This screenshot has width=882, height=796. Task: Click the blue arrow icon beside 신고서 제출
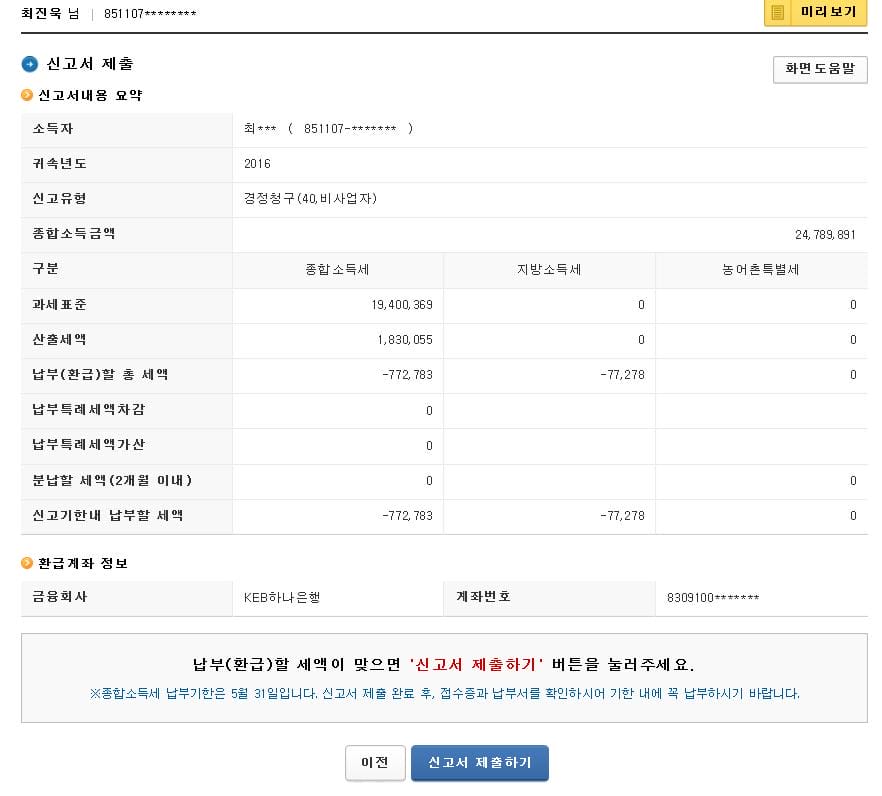point(30,64)
